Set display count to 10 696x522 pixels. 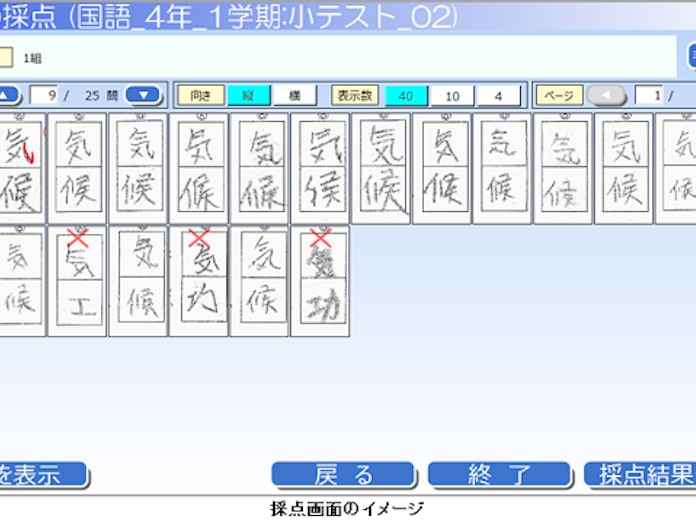click(452, 96)
